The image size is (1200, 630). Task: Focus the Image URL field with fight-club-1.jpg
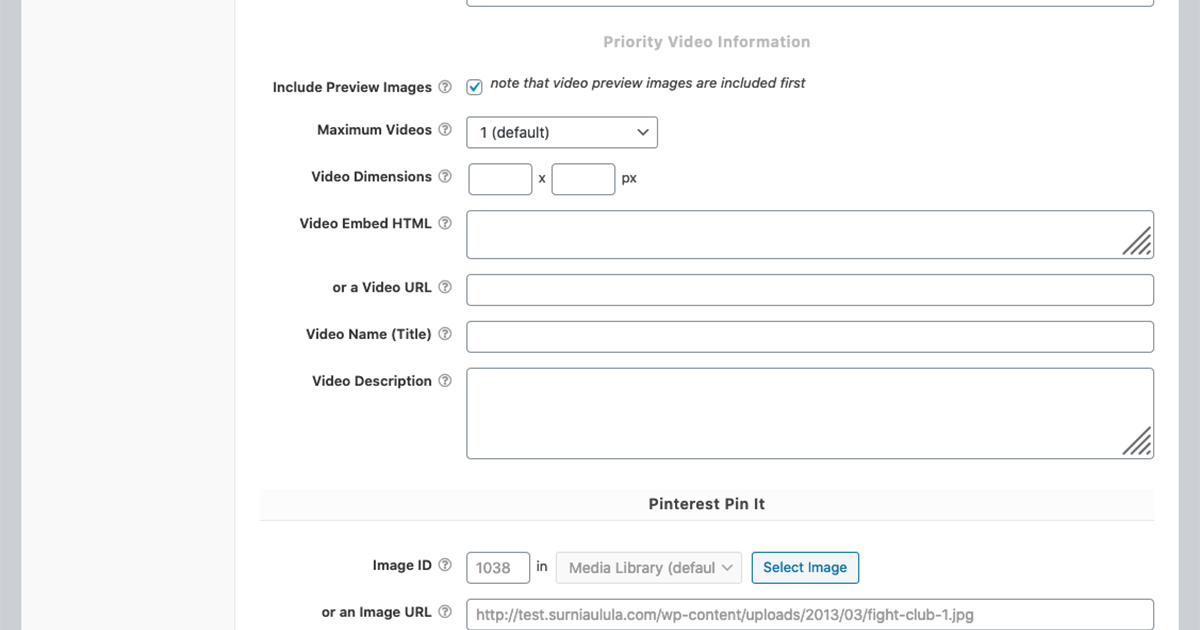pos(810,614)
